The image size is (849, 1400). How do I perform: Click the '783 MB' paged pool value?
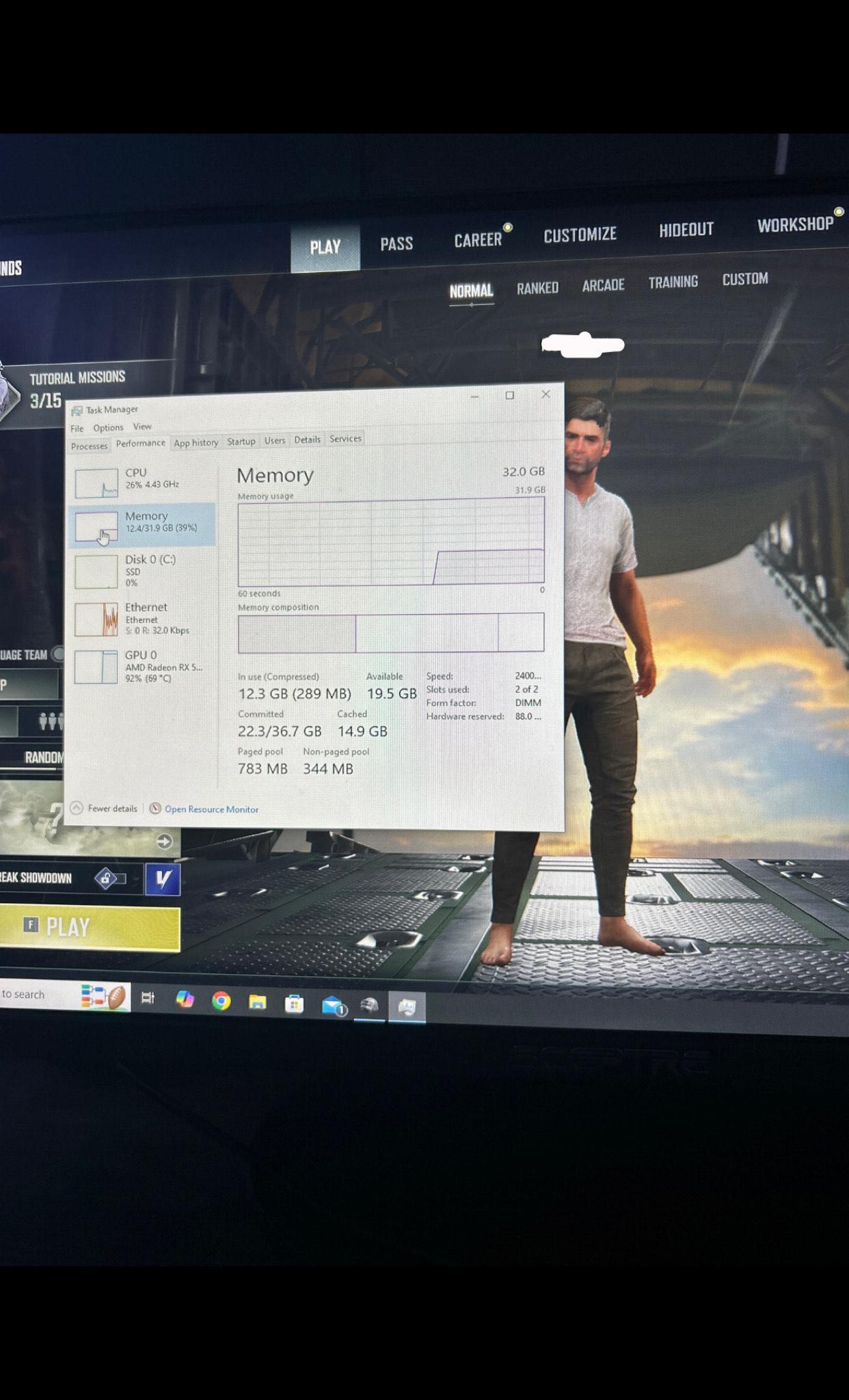pos(262,769)
